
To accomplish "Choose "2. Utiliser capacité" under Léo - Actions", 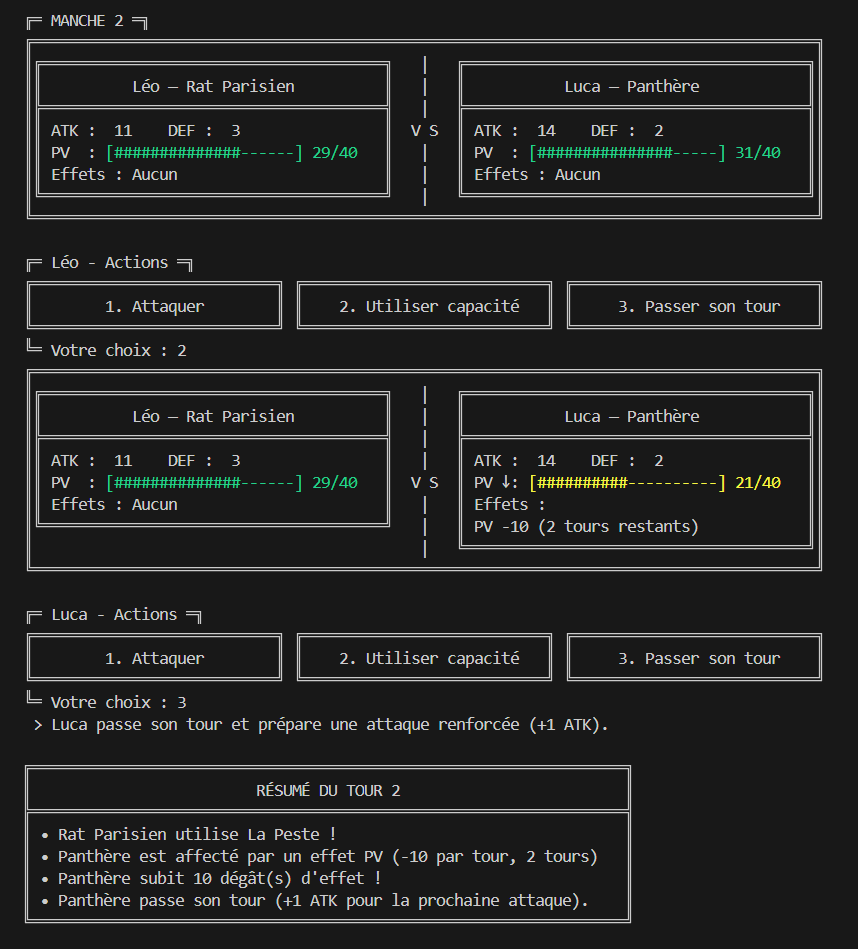I will pyautogui.click(x=424, y=306).
